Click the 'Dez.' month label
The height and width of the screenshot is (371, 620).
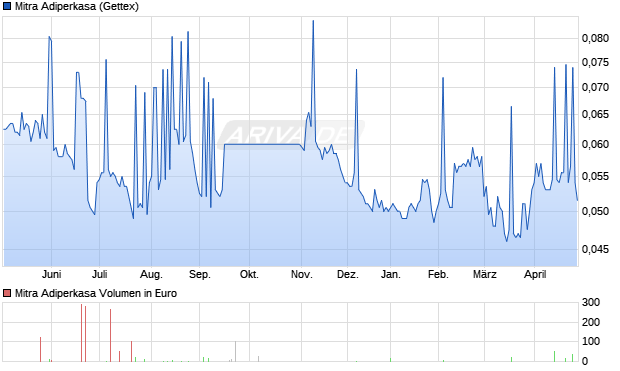tap(348, 274)
